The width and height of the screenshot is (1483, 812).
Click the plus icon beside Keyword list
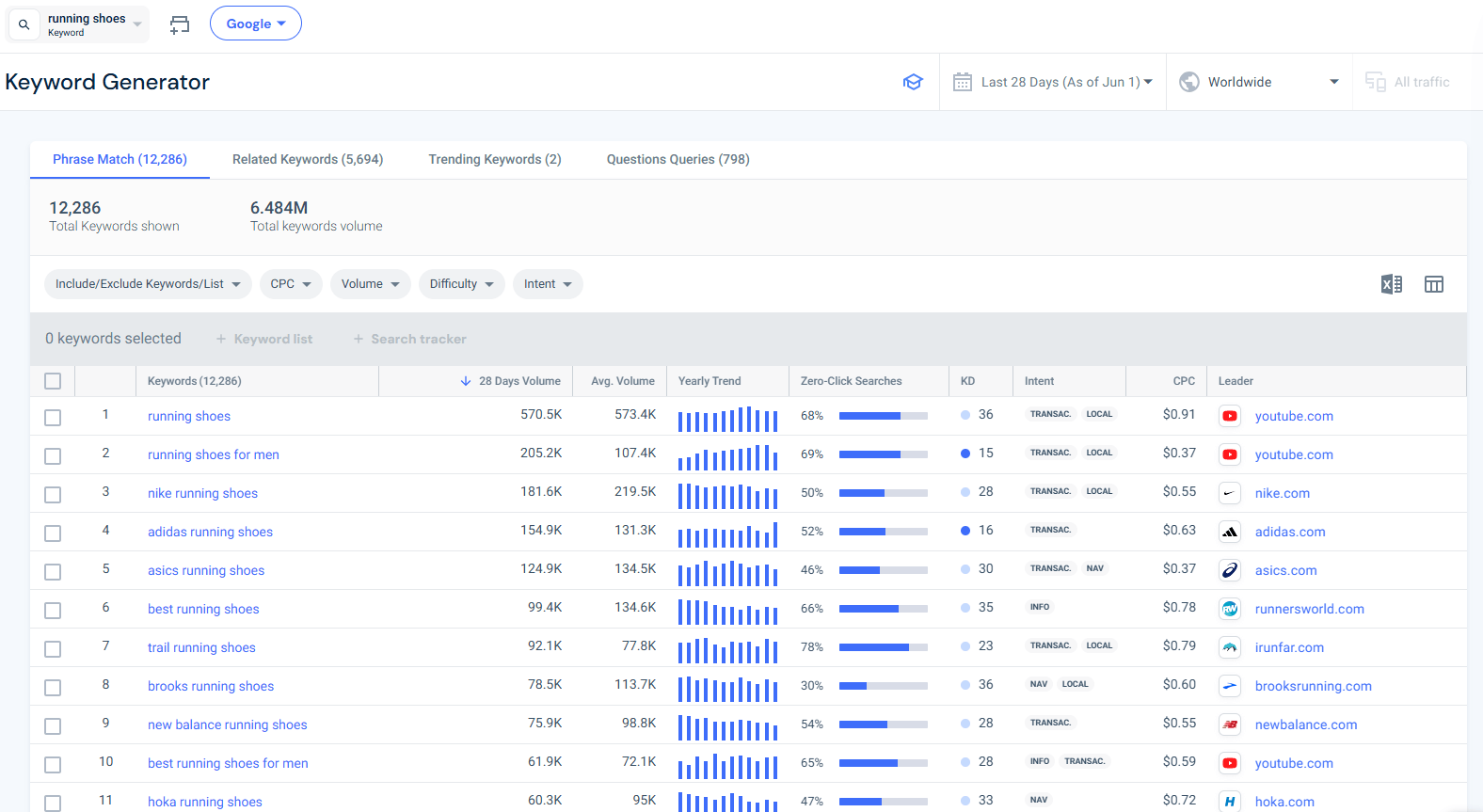point(221,339)
